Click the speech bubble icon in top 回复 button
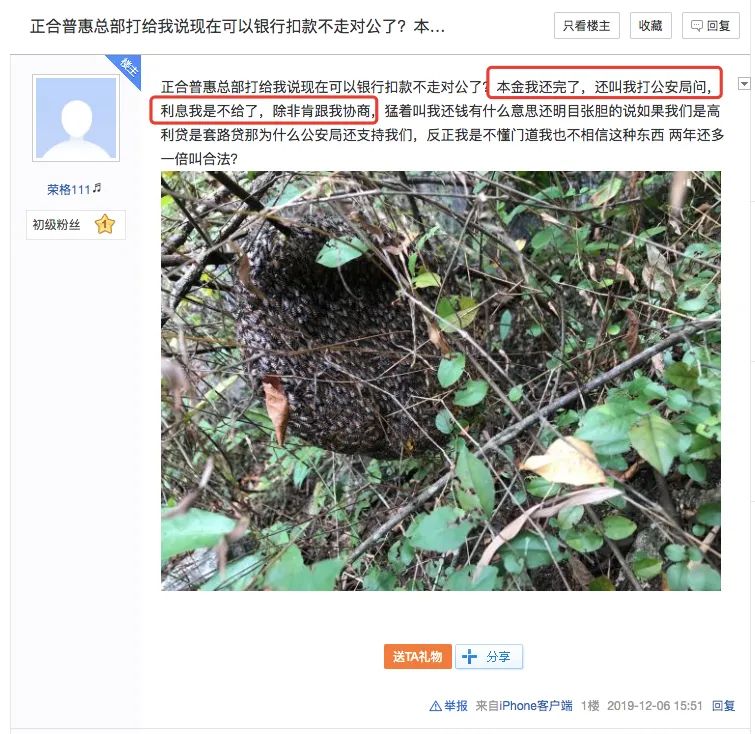 (x=697, y=26)
